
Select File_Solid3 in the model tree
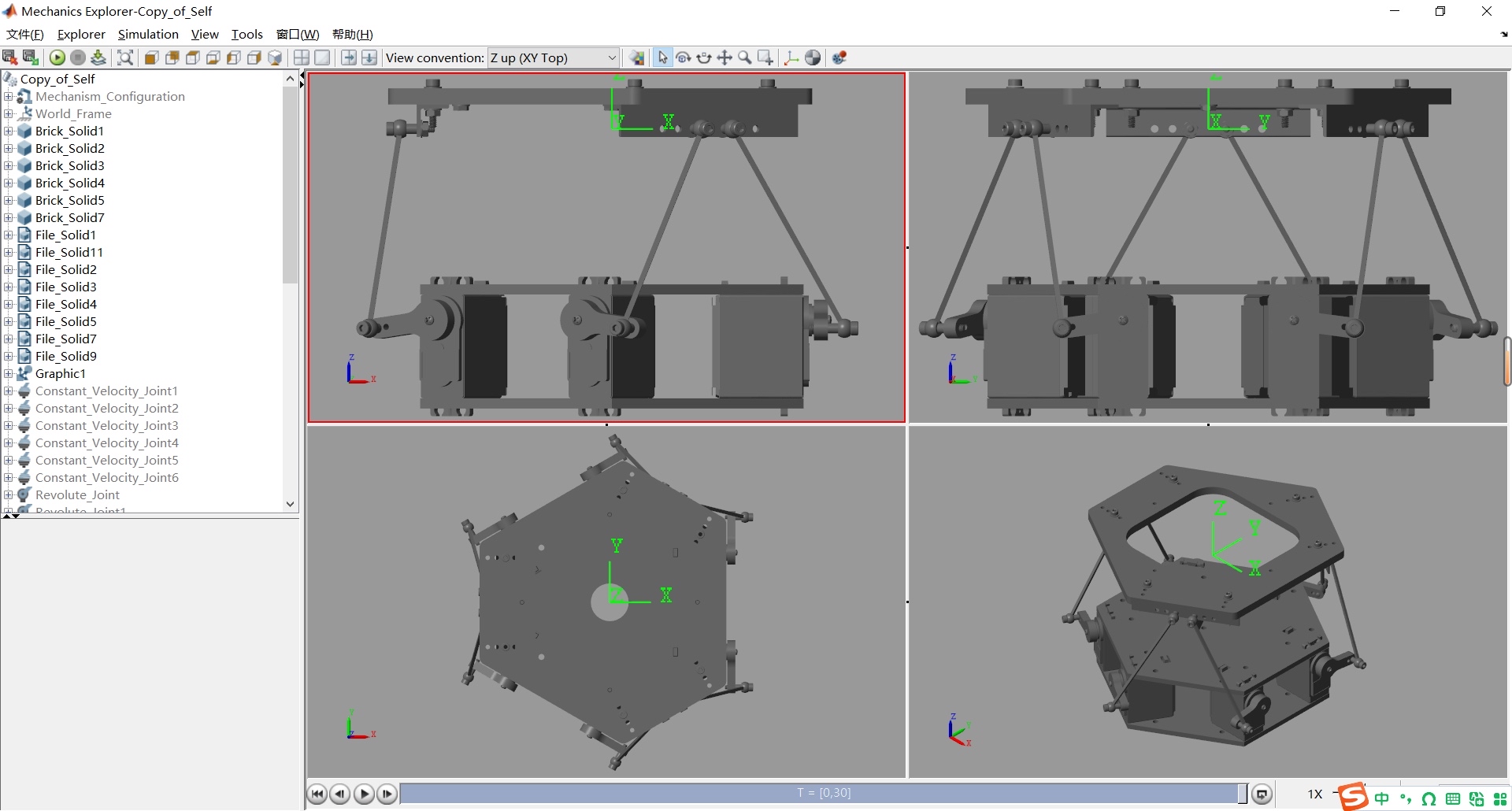point(66,287)
